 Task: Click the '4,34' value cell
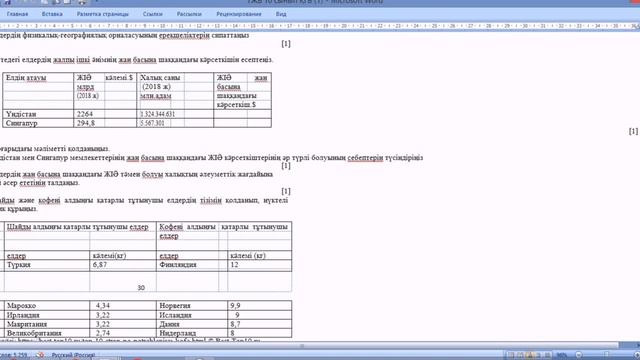pyautogui.click(x=122, y=305)
